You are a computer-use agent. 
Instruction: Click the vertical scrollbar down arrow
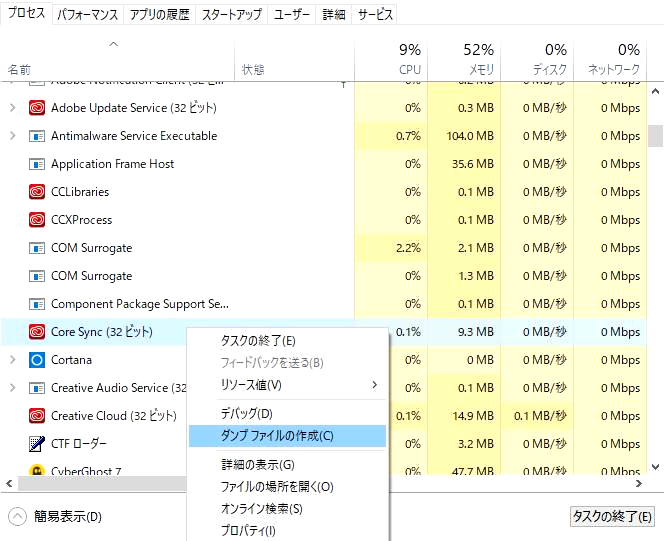click(656, 467)
